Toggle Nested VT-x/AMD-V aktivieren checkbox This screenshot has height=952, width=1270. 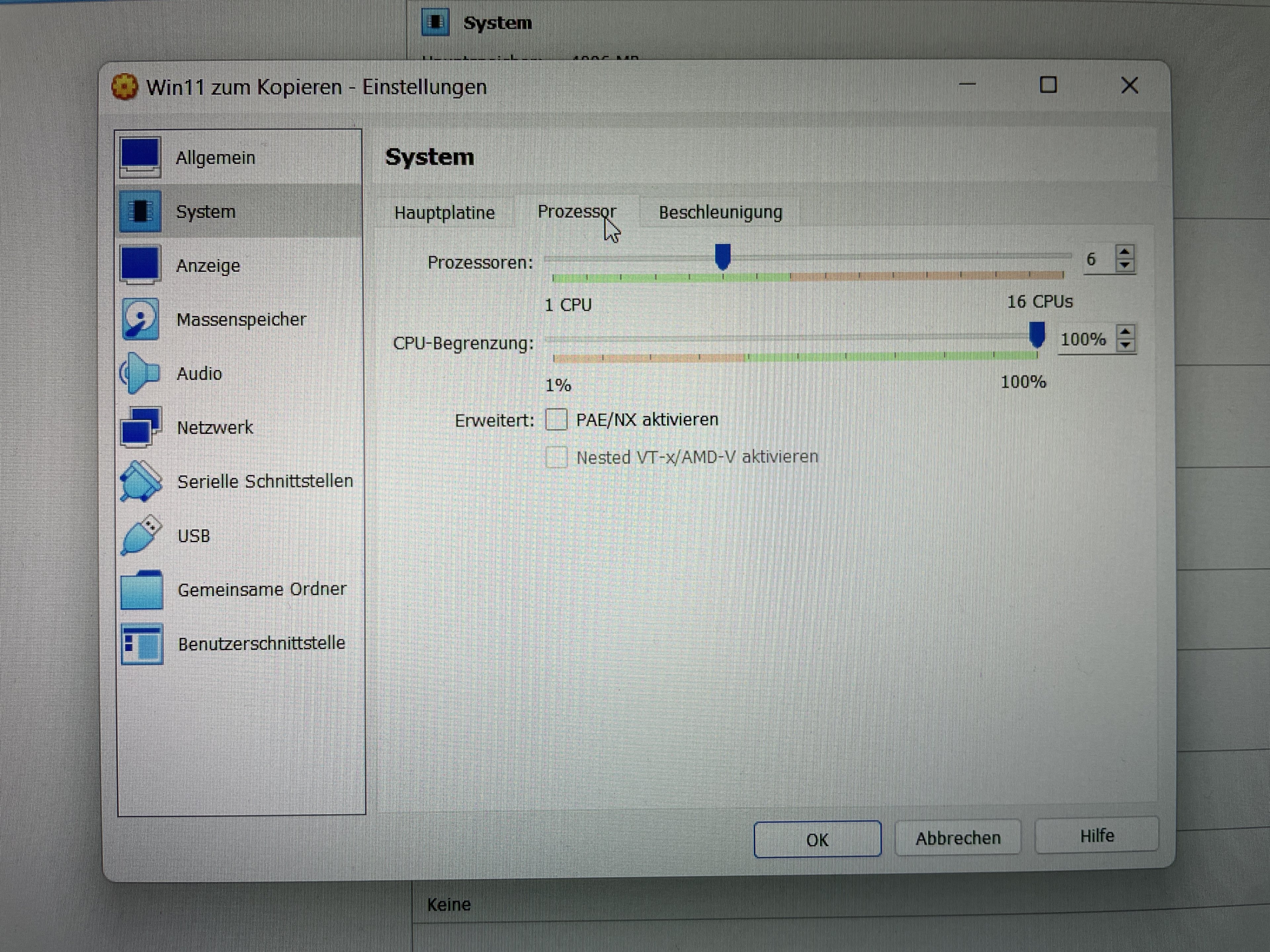coord(556,457)
